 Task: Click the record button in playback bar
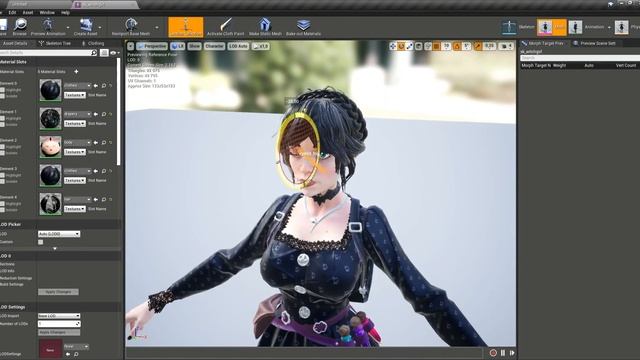pos(493,353)
